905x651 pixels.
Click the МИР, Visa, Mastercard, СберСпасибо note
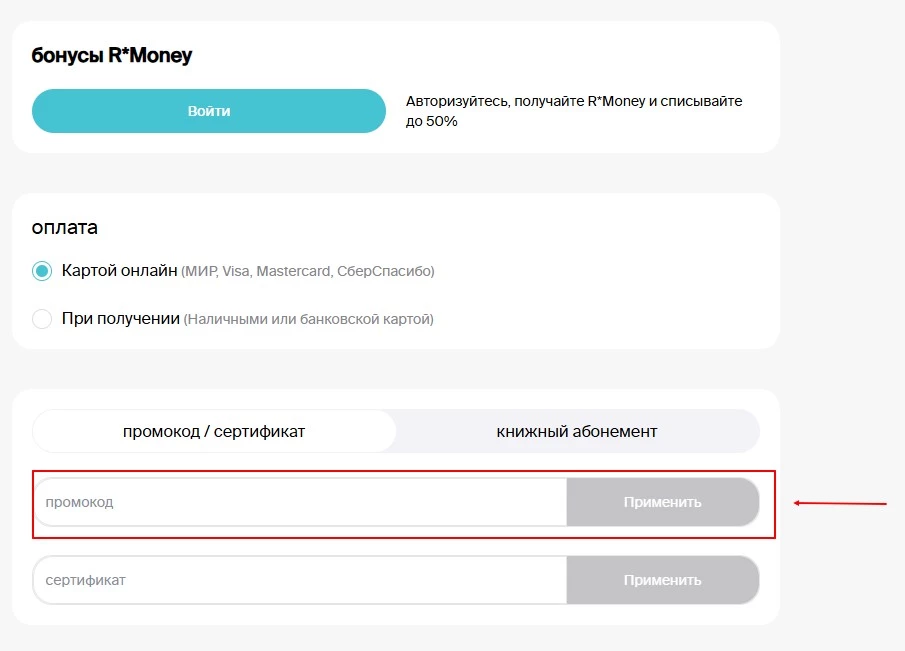click(x=308, y=271)
